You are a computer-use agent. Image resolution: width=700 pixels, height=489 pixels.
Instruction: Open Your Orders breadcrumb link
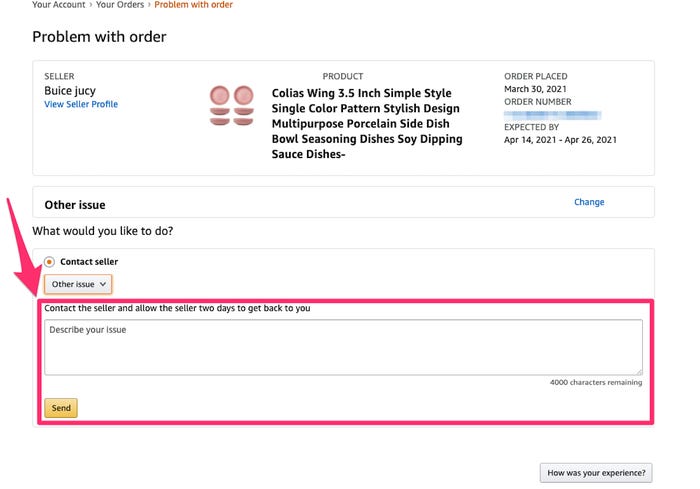coord(120,5)
